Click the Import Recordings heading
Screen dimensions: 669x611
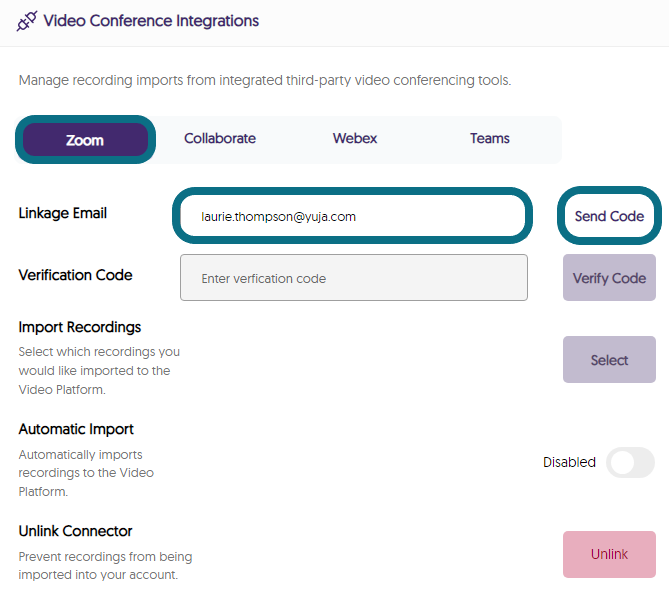[80, 327]
